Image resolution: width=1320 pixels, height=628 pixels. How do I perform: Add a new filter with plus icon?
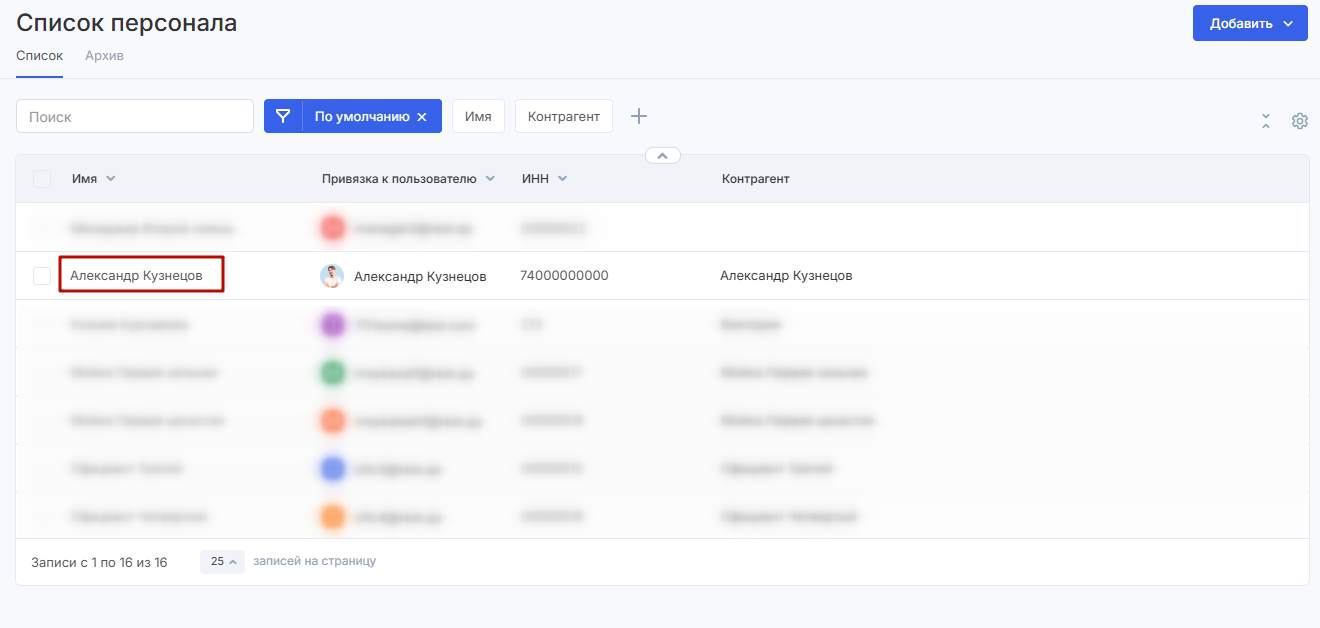tap(639, 116)
